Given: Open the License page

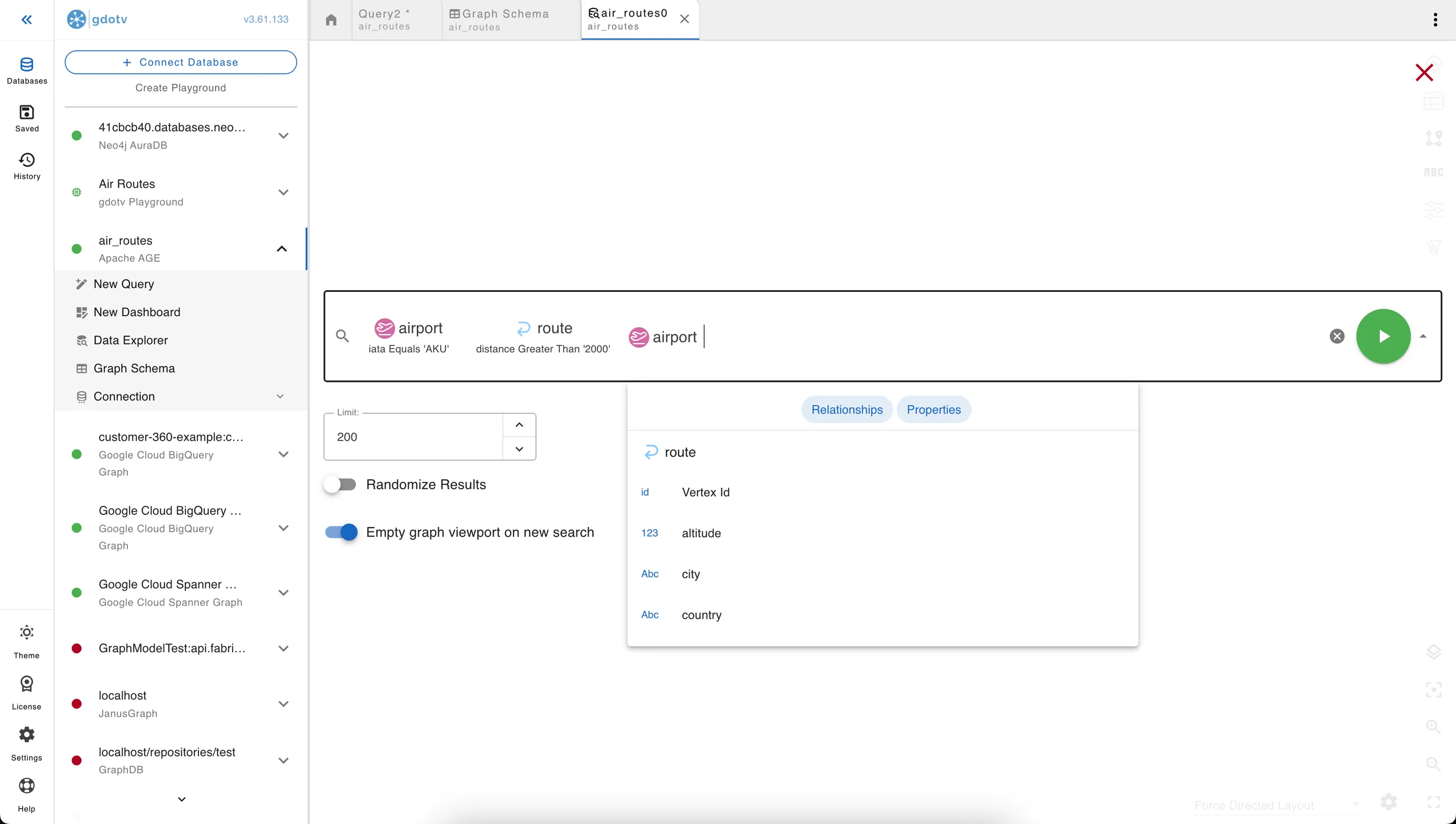Looking at the screenshot, I should (27, 693).
